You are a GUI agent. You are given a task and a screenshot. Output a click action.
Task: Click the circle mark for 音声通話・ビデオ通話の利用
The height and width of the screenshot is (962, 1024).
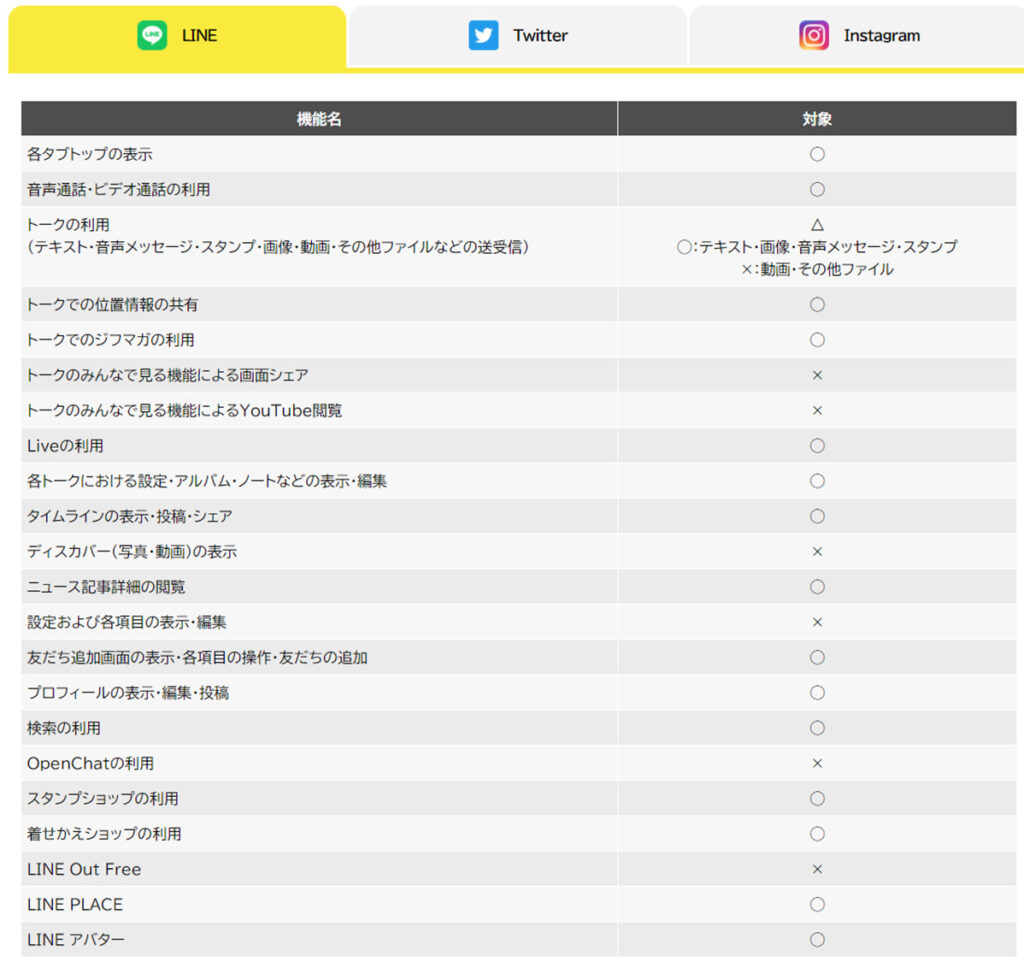tap(817, 189)
